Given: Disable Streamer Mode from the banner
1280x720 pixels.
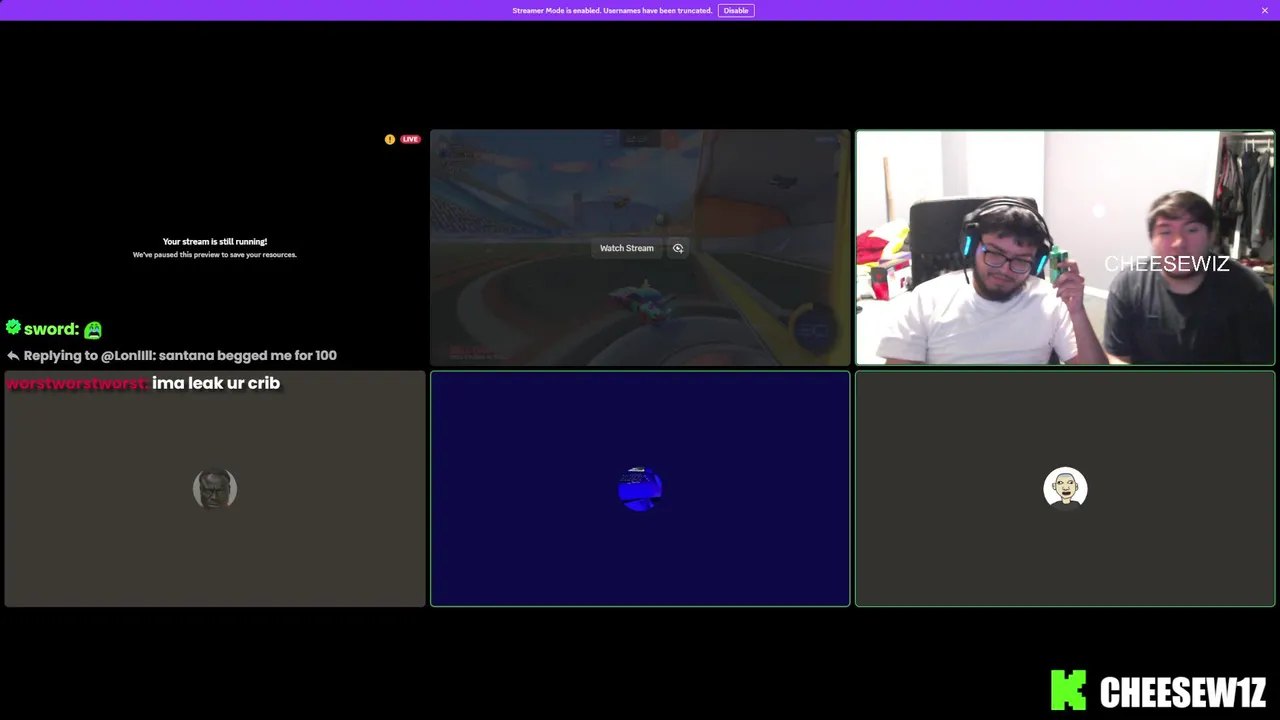Looking at the screenshot, I should pos(736,10).
